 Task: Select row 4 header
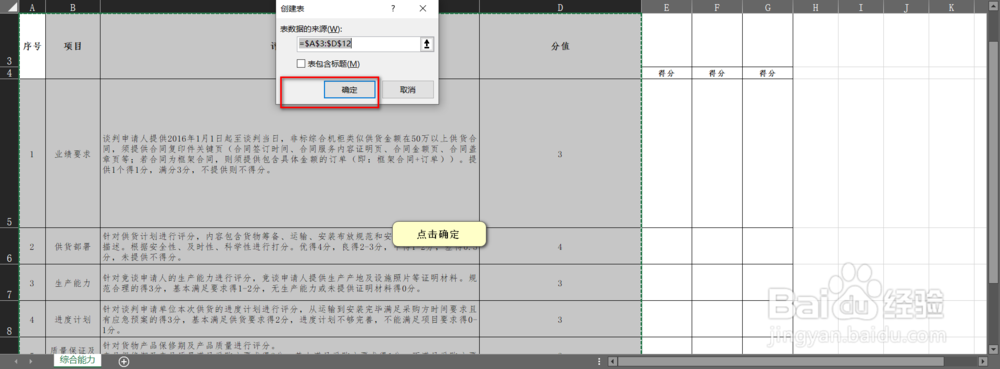[x=9, y=73]
